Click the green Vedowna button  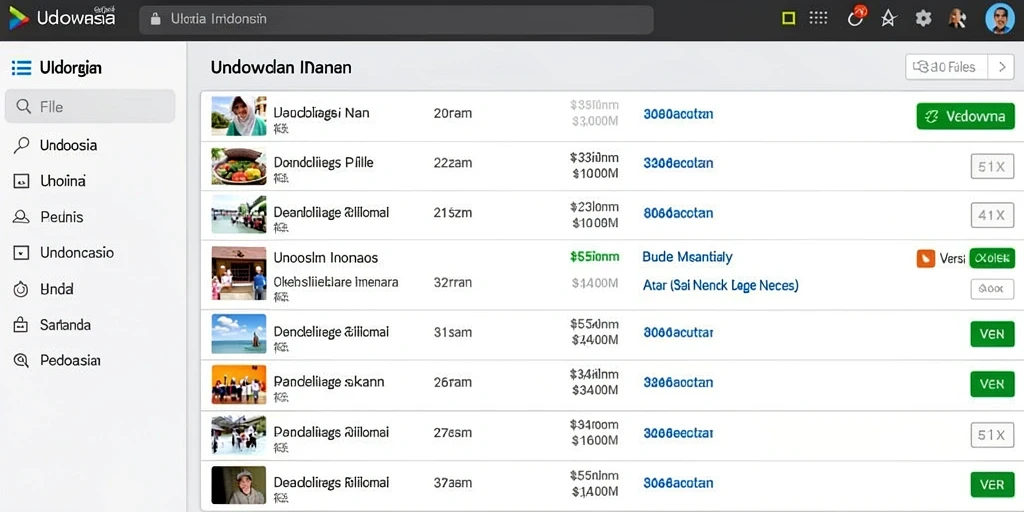pos(965,116)
